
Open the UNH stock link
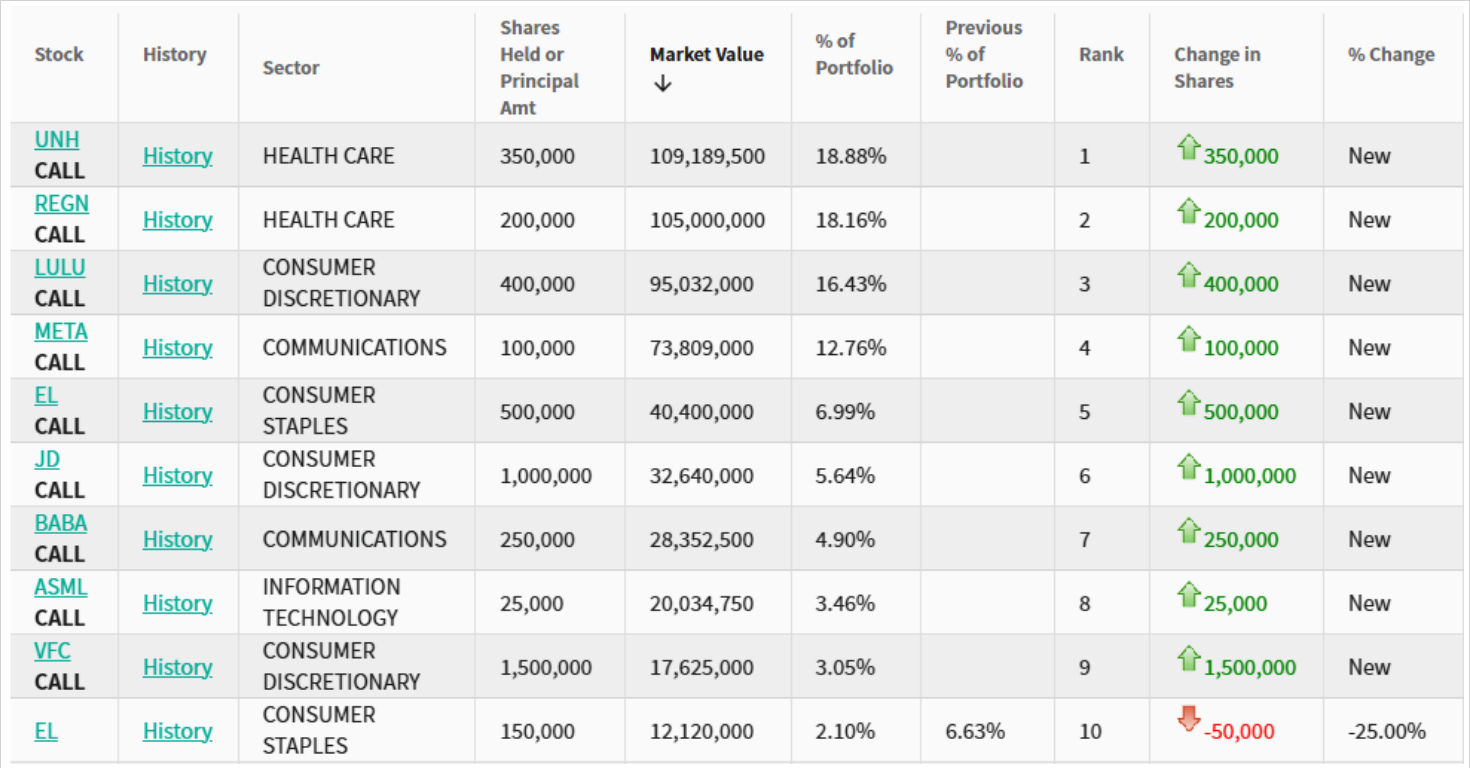pos(57,140)
